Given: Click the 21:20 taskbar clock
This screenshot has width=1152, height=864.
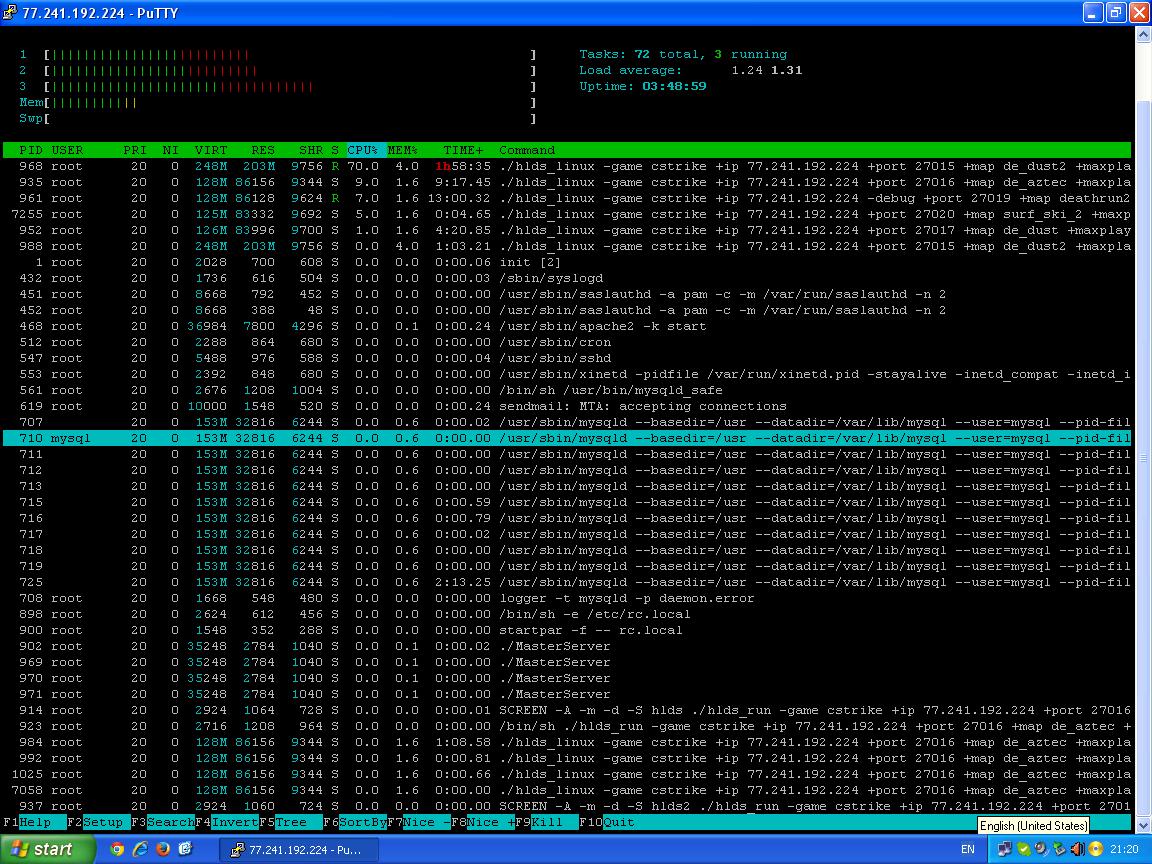Looking at the screenshot, I should click(x=1124, y=849).
